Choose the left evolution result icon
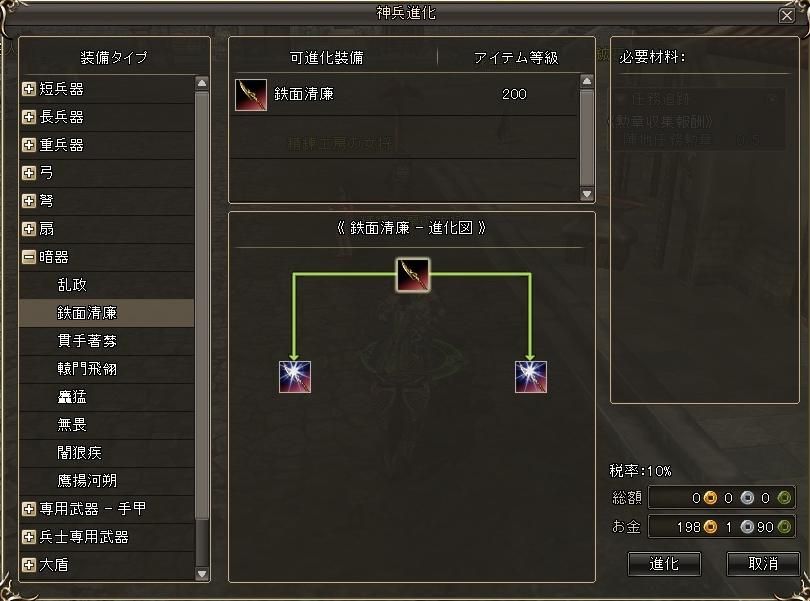This screenshot has height=601, width=810. (295, 377)
